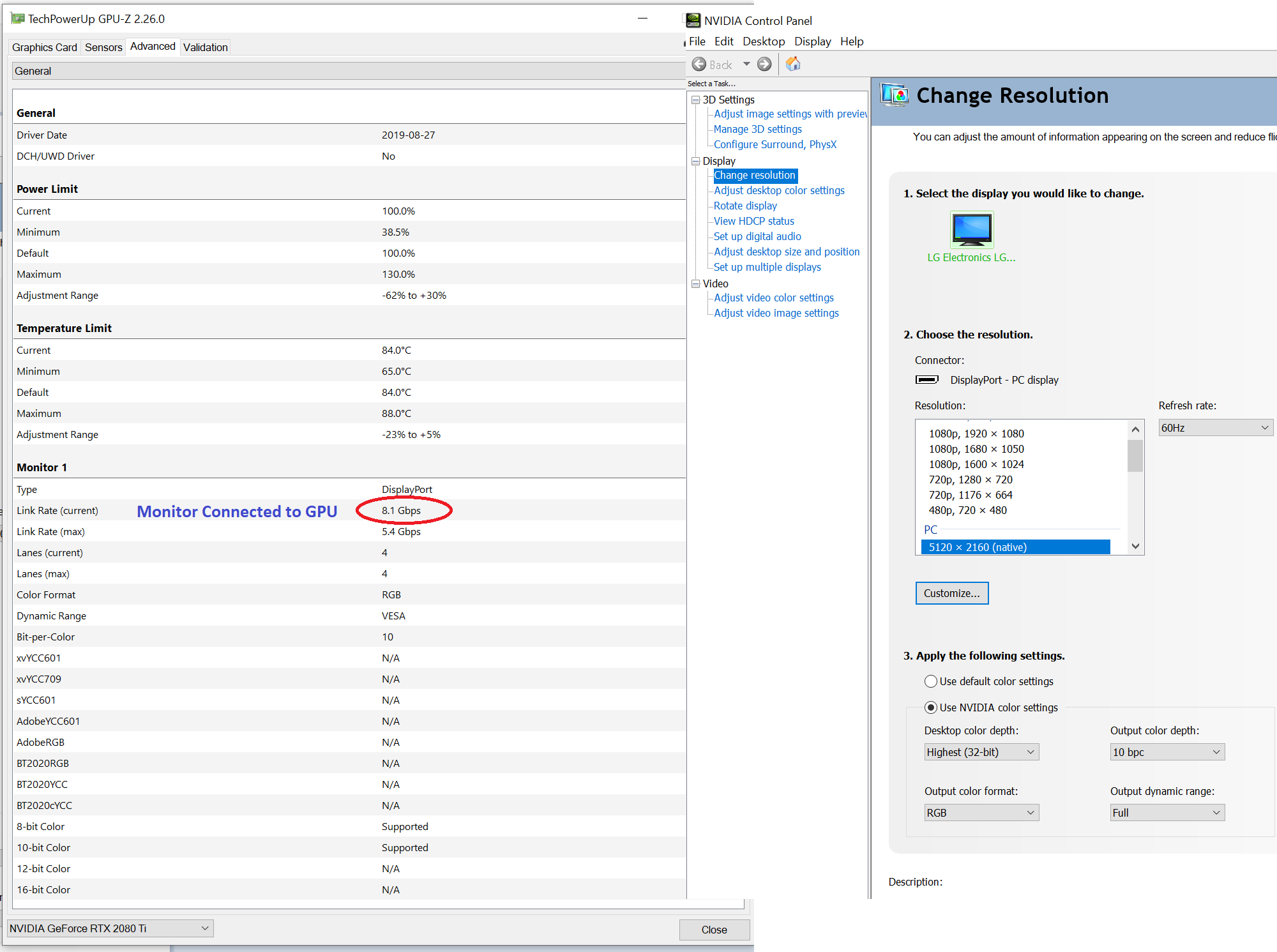Open the Output dynamic range dropdown

pos(1167,813)
